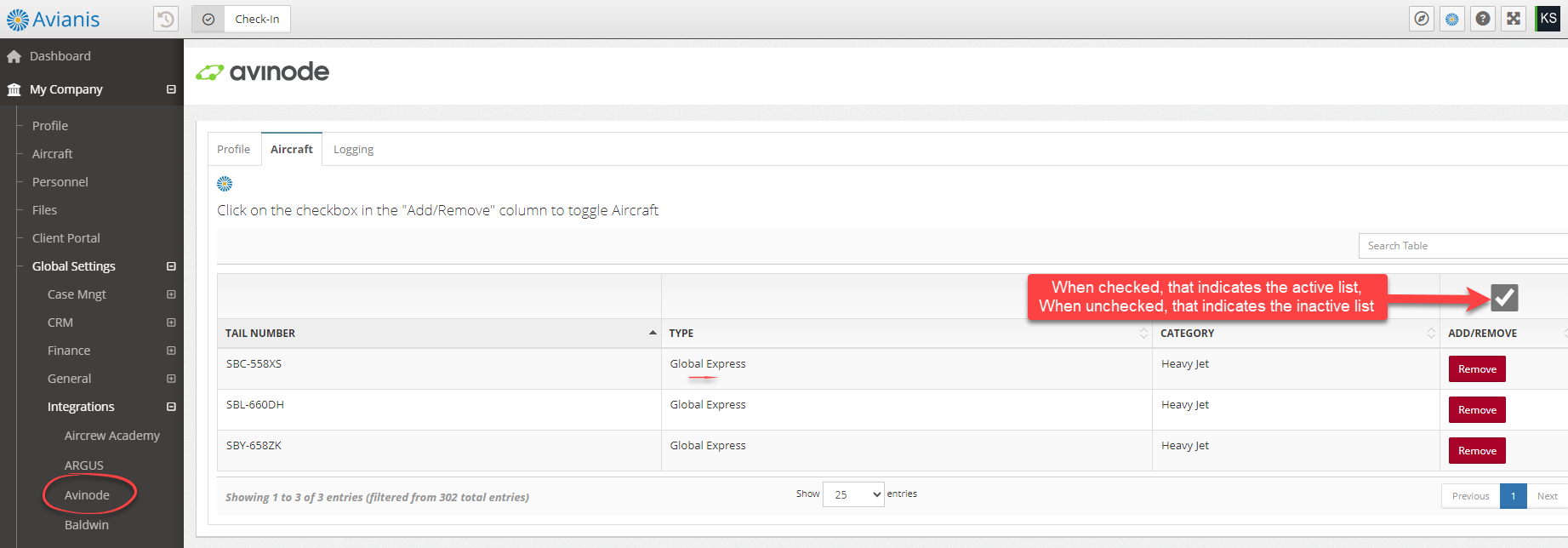
Task: Collapse the Global Settings section
Action: click(x=171, y=266)
